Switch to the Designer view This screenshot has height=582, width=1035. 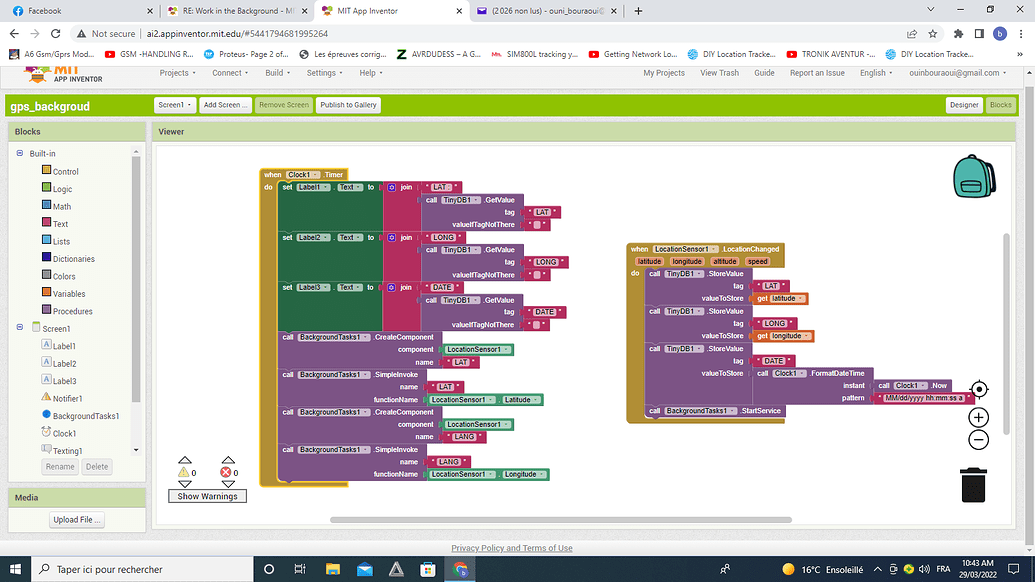(x=963, y=104)
